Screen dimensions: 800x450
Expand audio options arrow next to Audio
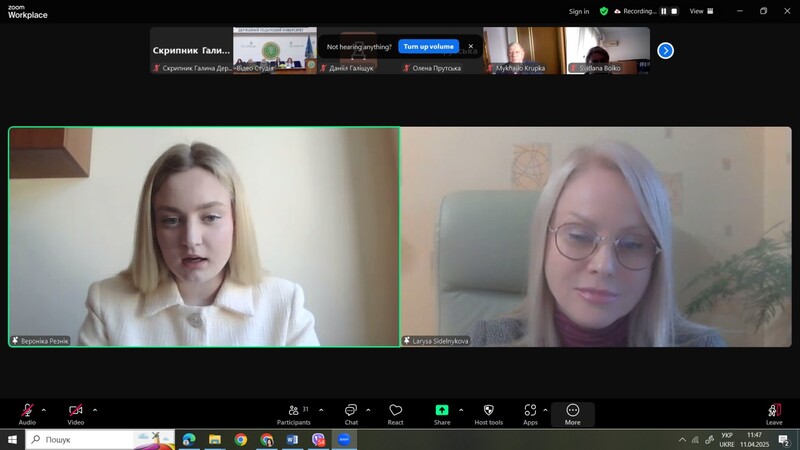coord(43,410)
